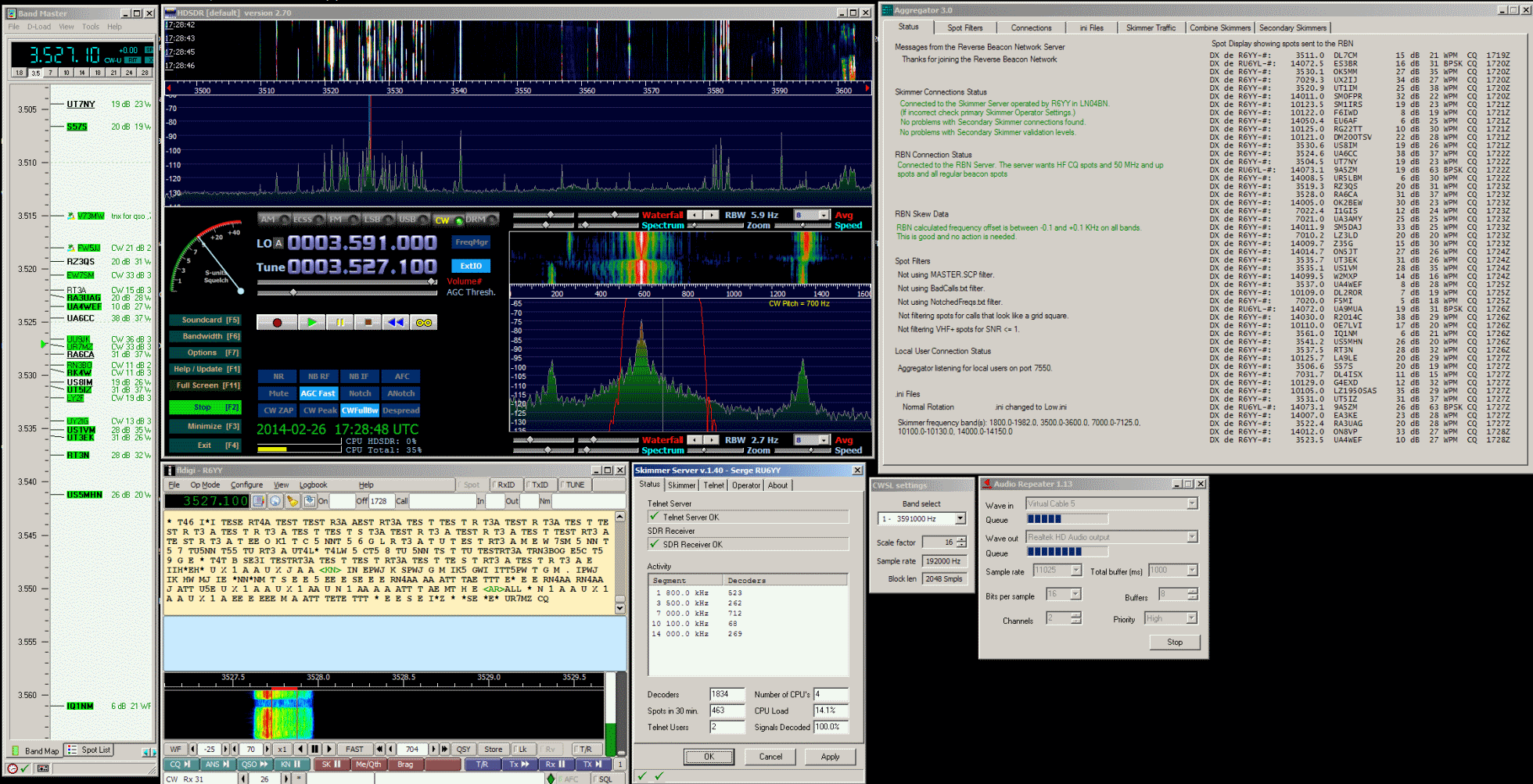Screen dimensions: 1533x784
Task: Click the green diamond squelch indicator in fldigi
Action: coord(551,779)
